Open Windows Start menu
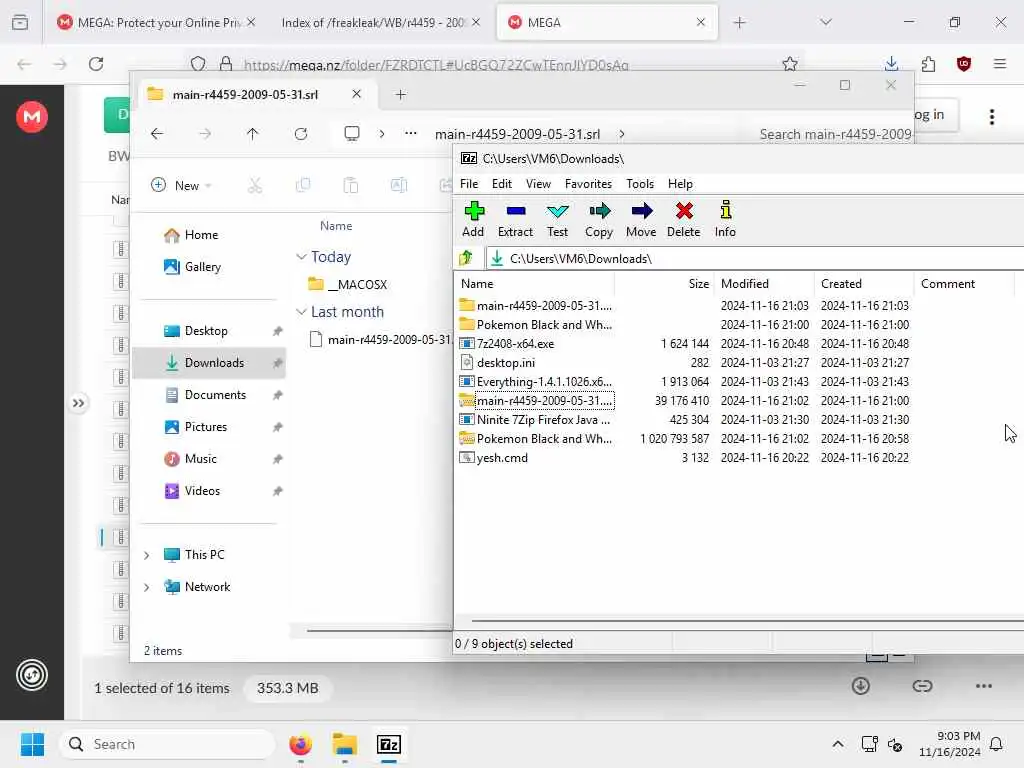Screen dimensions: 1024x768 32,744
